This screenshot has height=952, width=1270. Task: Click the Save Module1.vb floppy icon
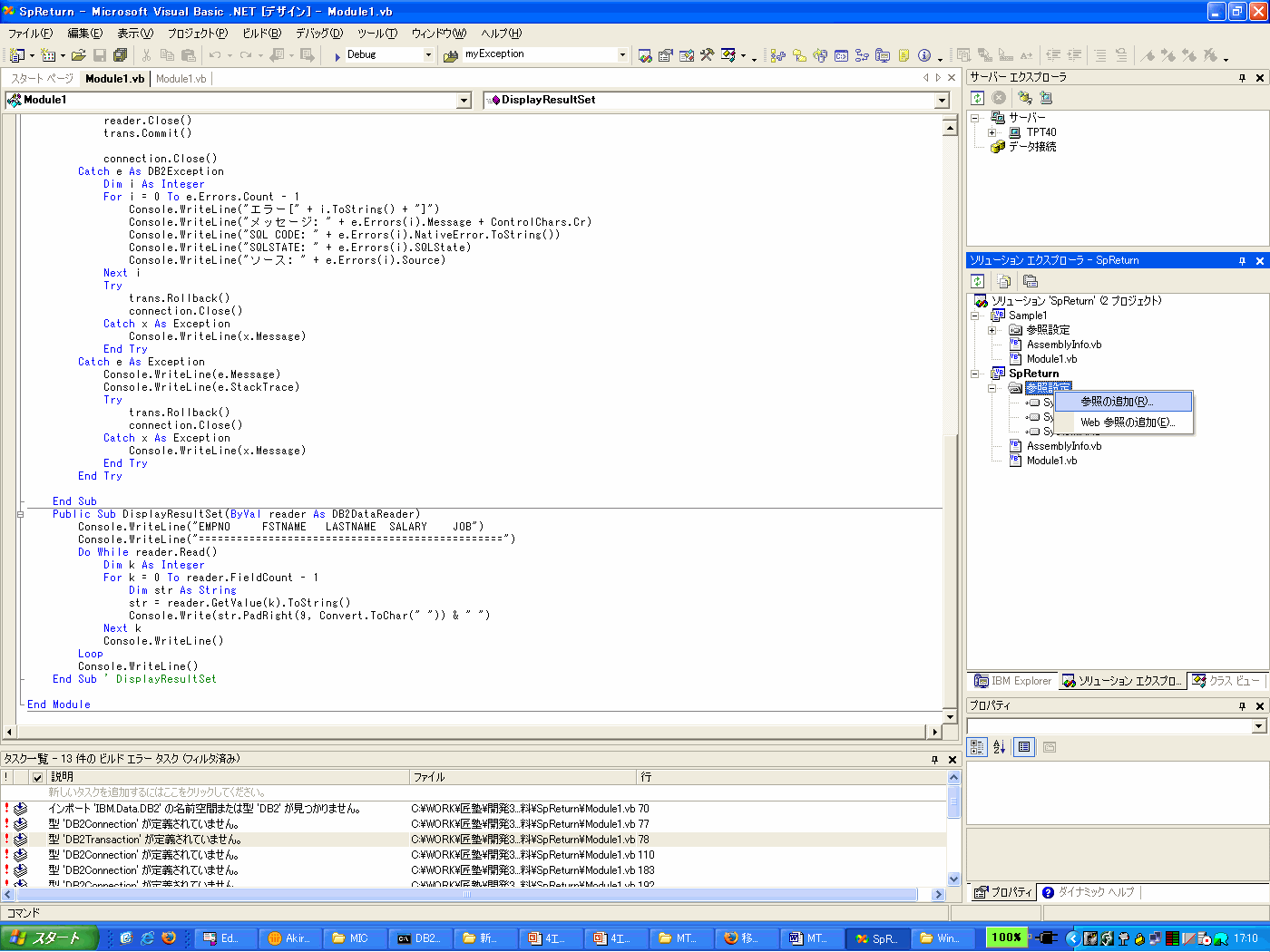click(x=100, y=55)
